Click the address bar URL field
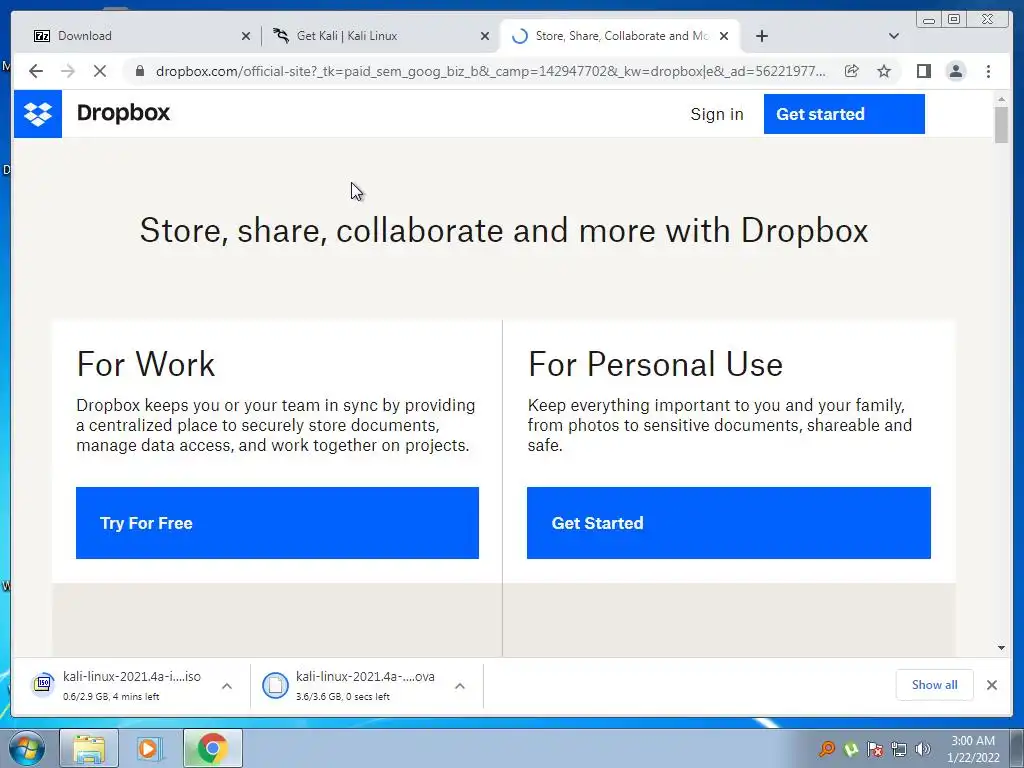 pos(490,71)
